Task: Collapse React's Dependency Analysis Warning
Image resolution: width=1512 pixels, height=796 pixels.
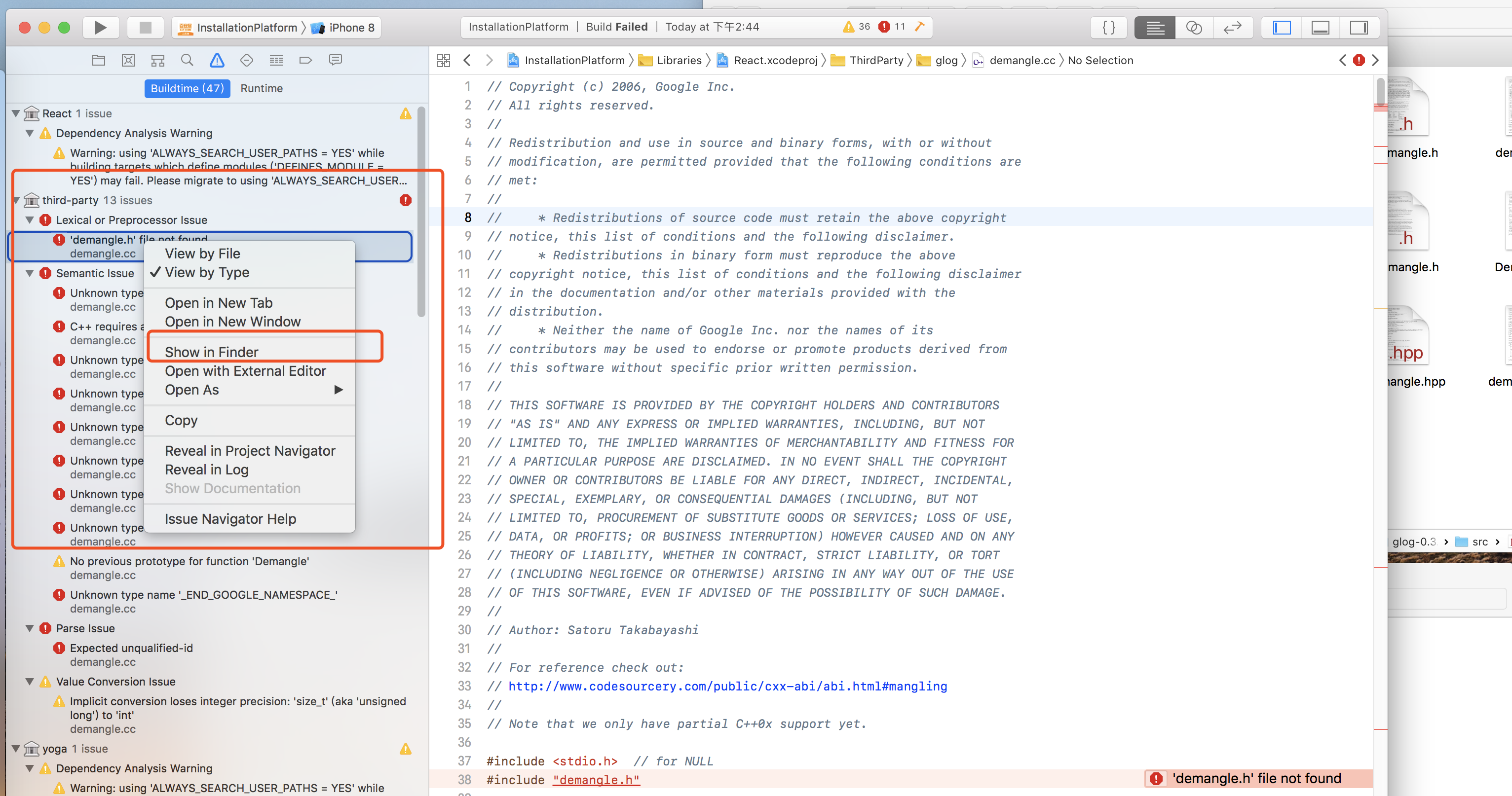Action: pyautogui.click(x=30, y=133)
